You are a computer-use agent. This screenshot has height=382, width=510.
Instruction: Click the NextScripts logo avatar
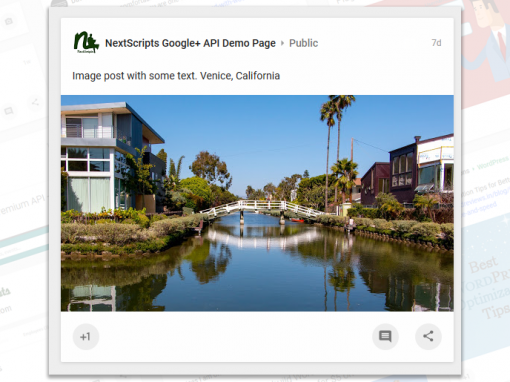pyautogui.click(x=86, y=42)
